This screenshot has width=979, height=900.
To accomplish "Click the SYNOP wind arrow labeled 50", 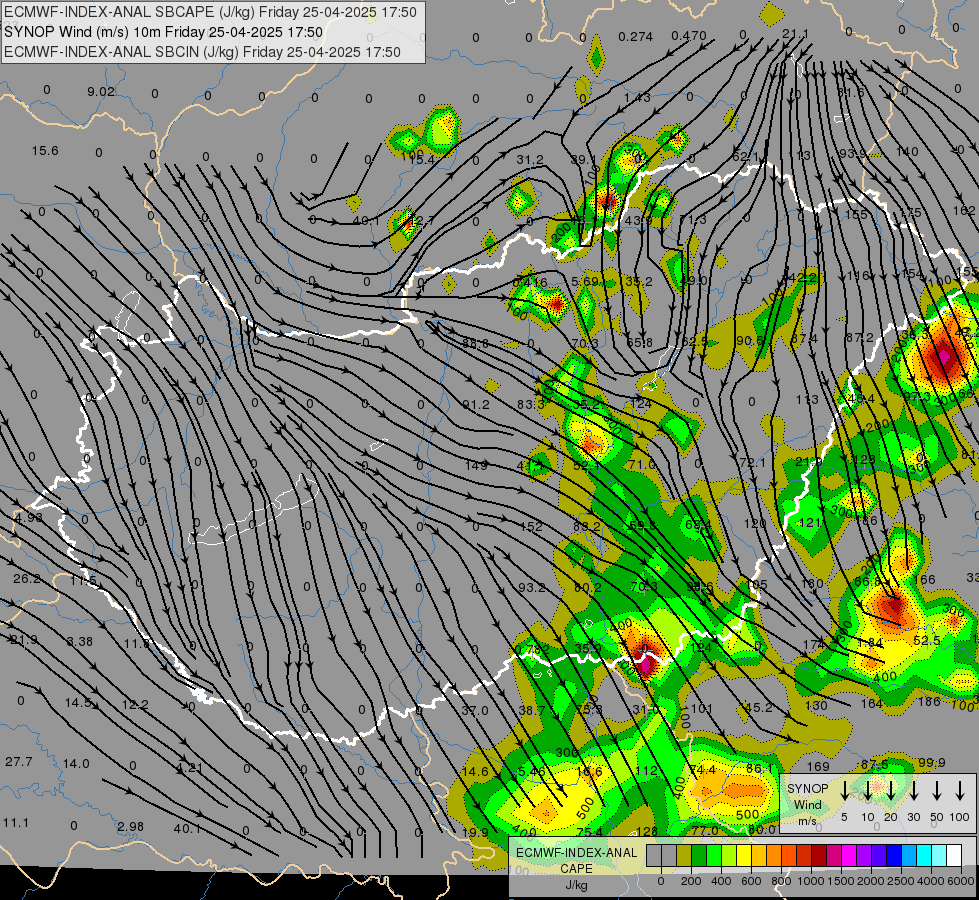I will pos(937,791).
